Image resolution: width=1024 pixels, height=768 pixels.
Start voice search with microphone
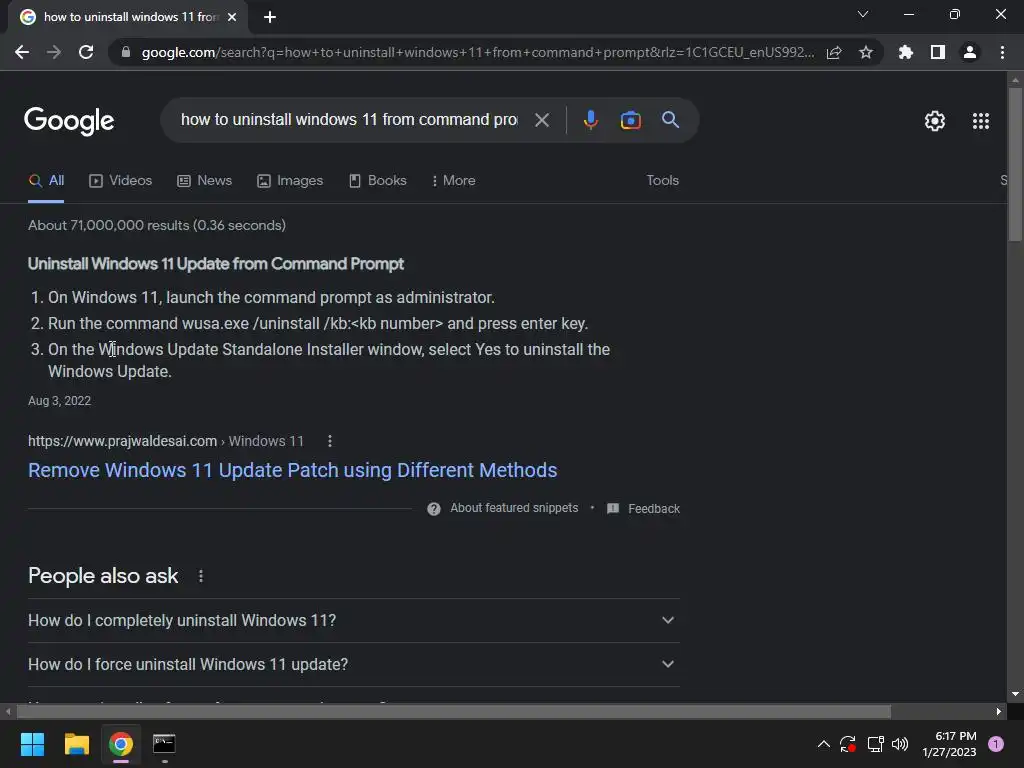(590, 120)
